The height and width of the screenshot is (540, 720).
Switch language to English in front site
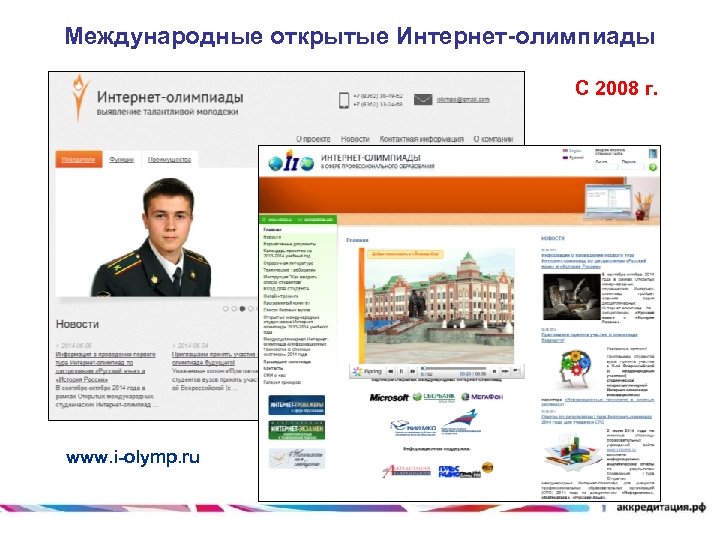(572, 151)
